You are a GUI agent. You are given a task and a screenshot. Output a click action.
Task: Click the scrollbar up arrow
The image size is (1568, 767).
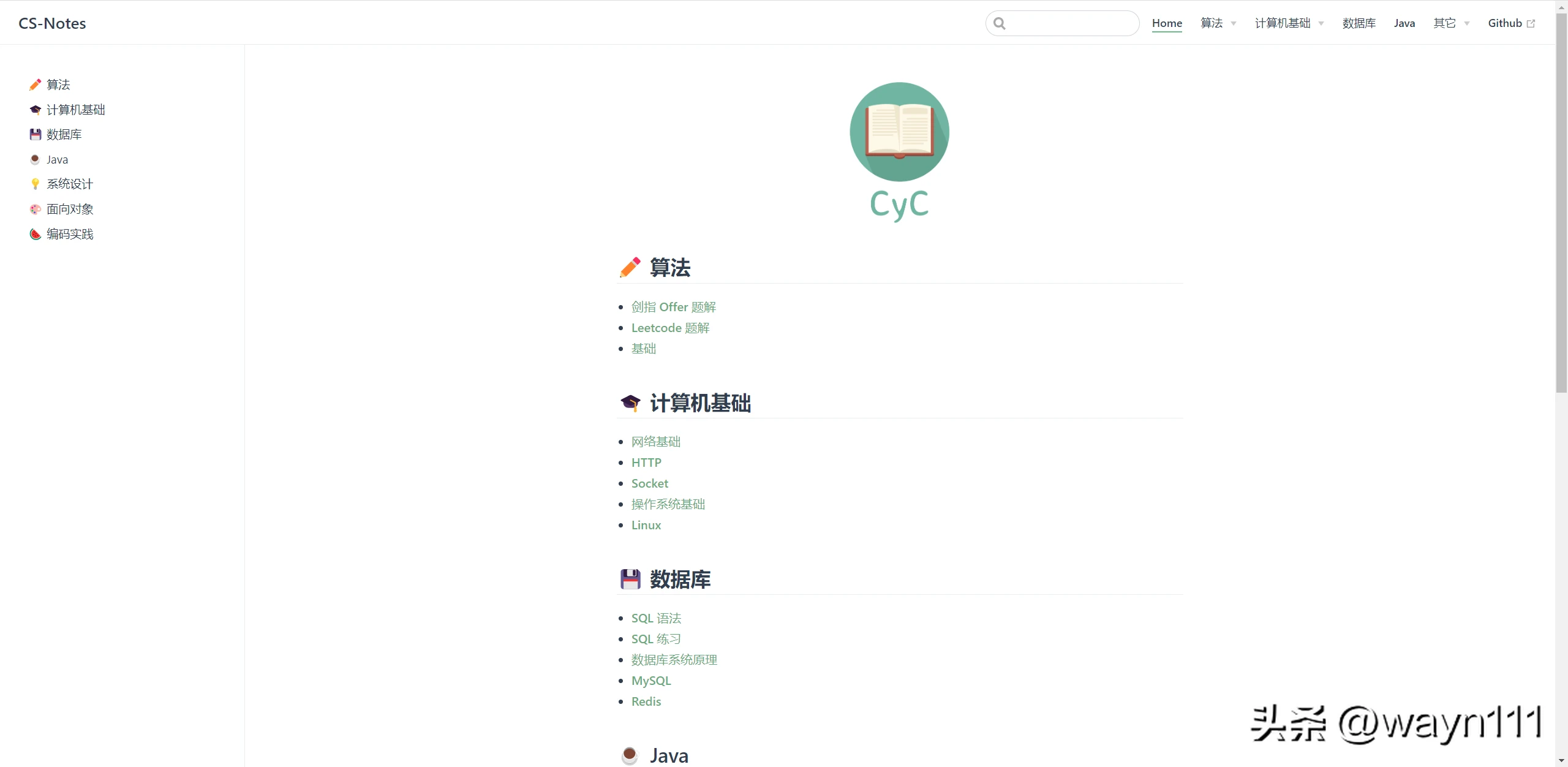click(1562, 6)
